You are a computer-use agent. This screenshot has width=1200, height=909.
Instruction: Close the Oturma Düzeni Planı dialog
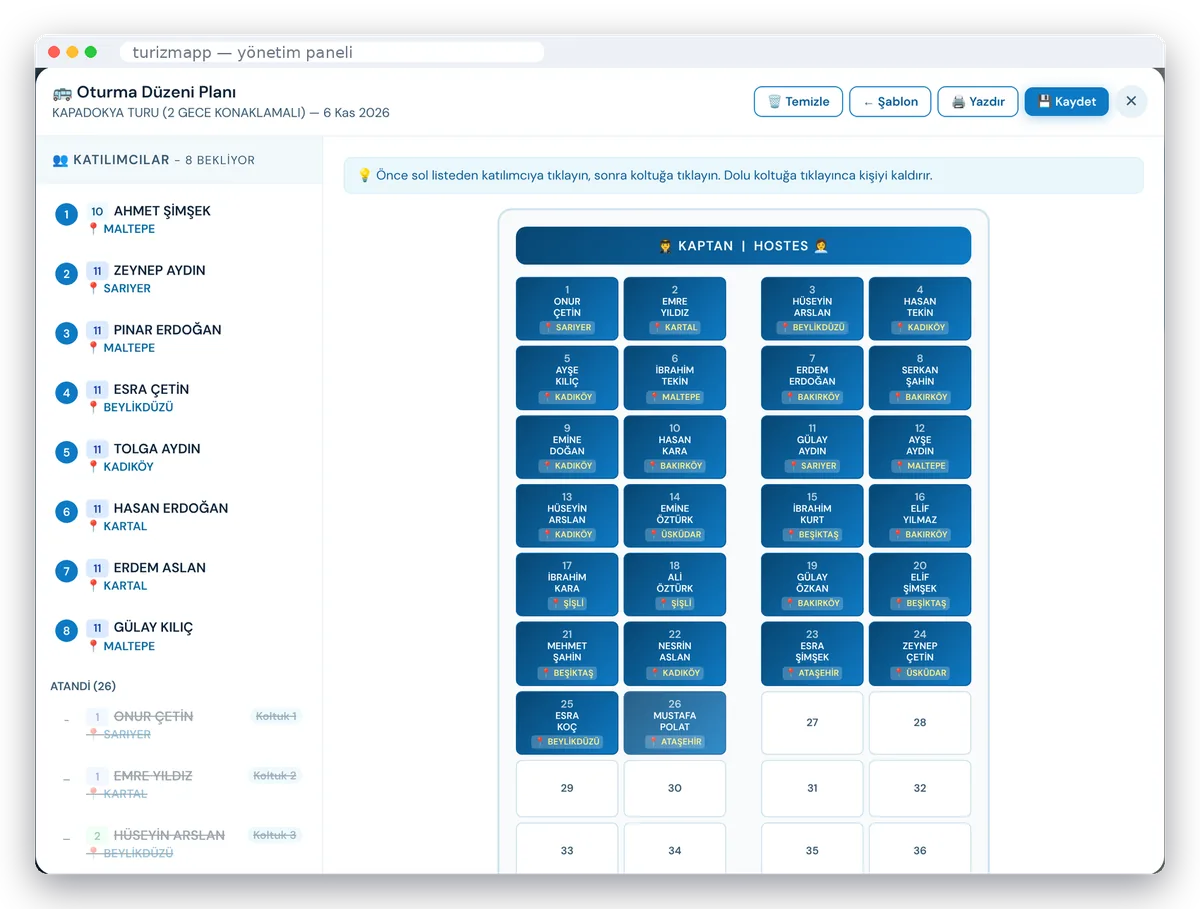(1131, 101)
